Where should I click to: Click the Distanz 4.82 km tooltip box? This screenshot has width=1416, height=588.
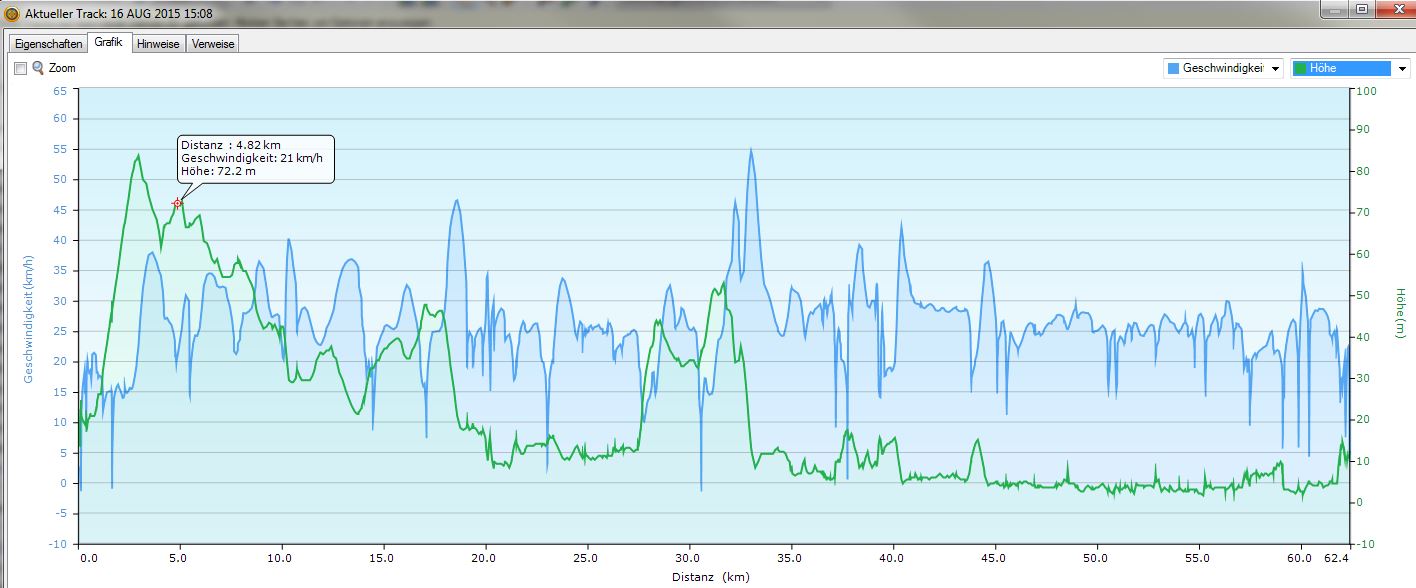(255, 158)
